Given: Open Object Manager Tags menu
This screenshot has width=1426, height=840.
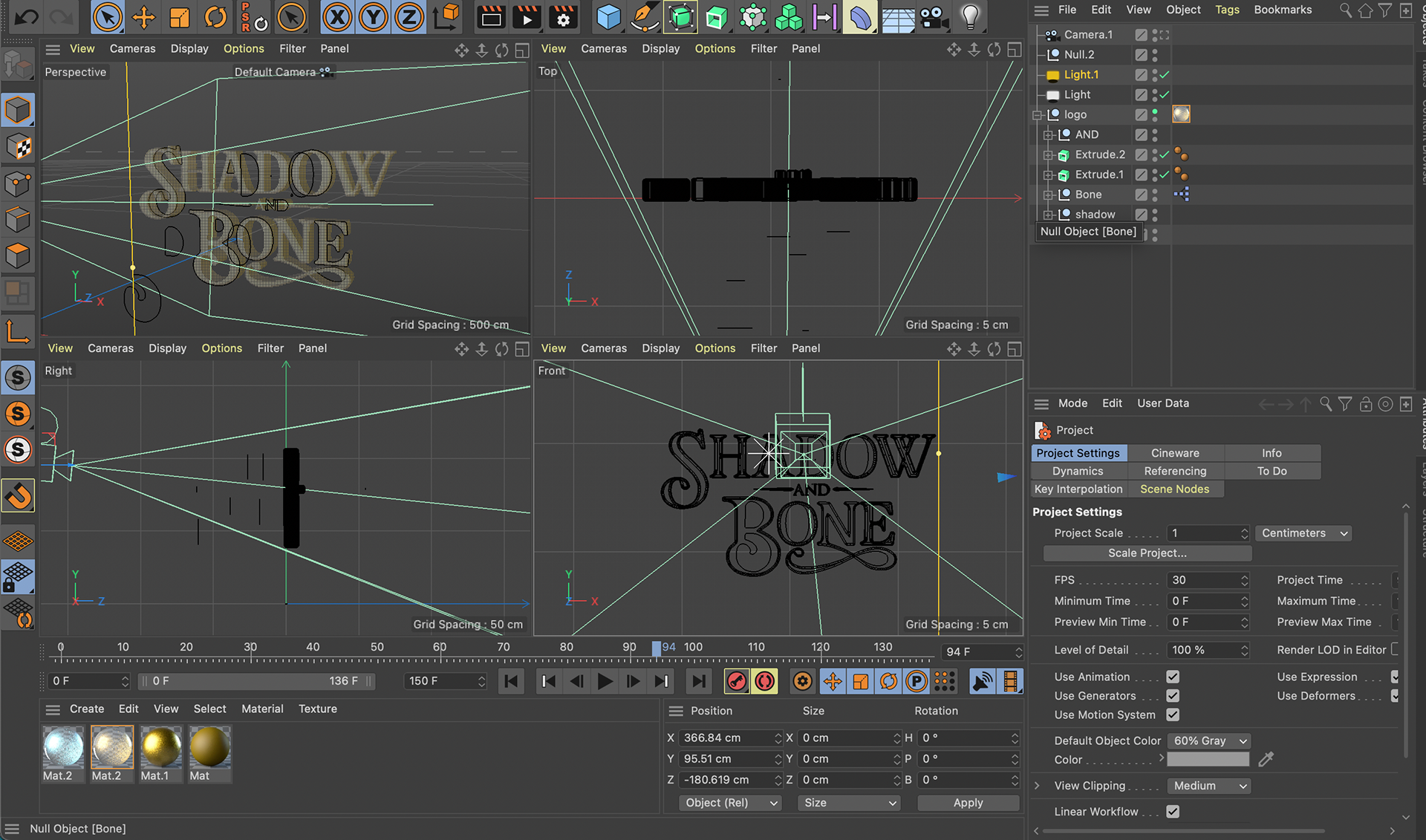Looking at the screenshot, I should point(1227,10).
